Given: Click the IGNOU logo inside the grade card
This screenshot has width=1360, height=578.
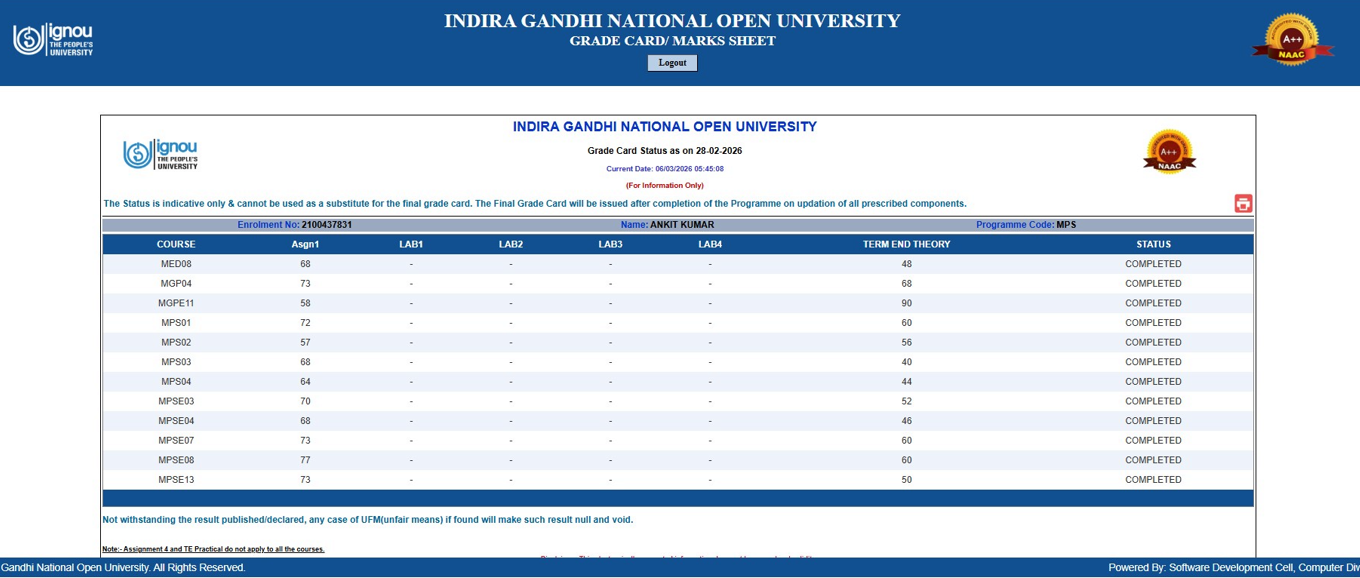Looking at the screenshot, I should 160,155.
